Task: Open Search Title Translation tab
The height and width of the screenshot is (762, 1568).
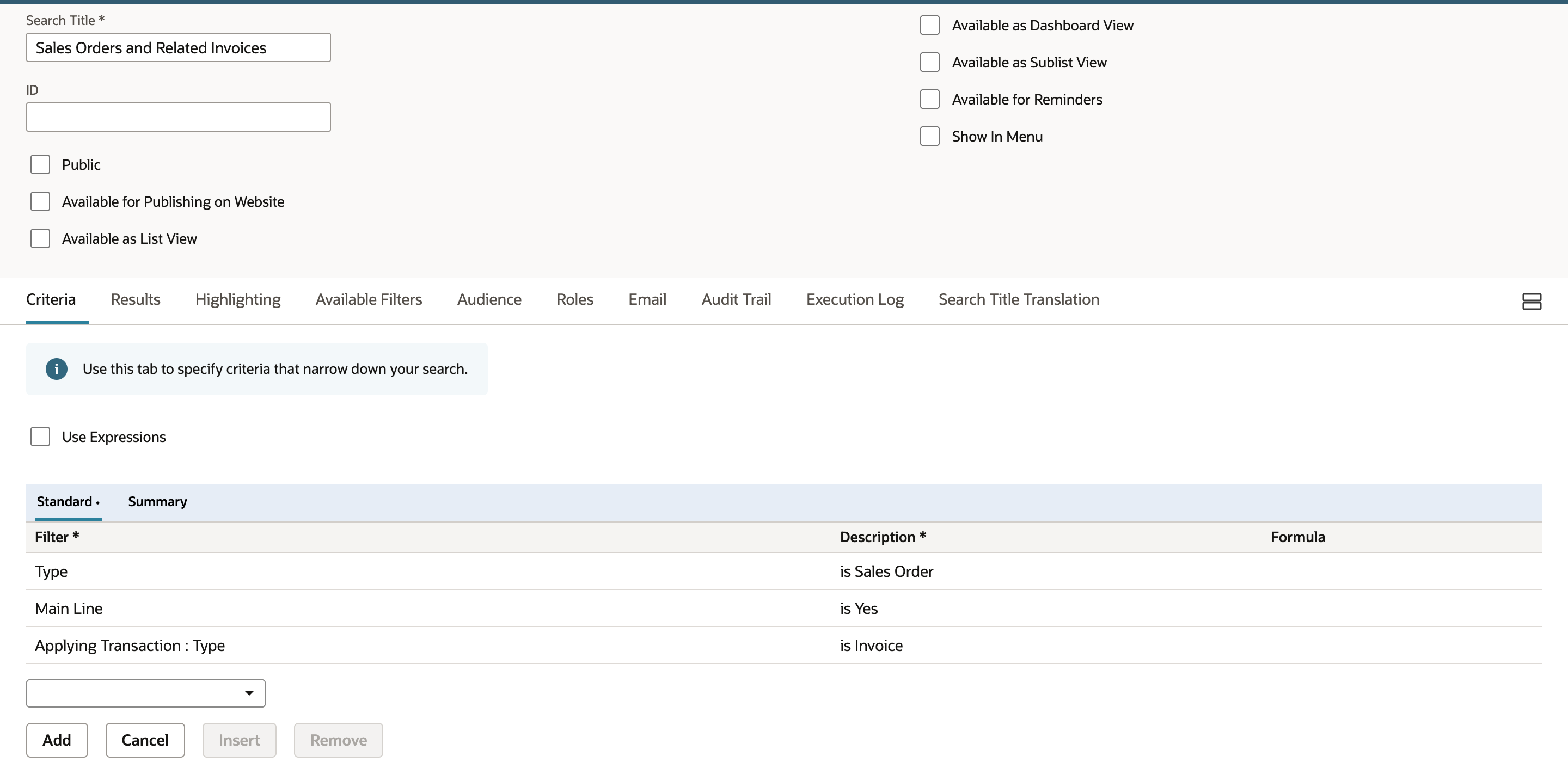Action: [x=1018, y=299]
